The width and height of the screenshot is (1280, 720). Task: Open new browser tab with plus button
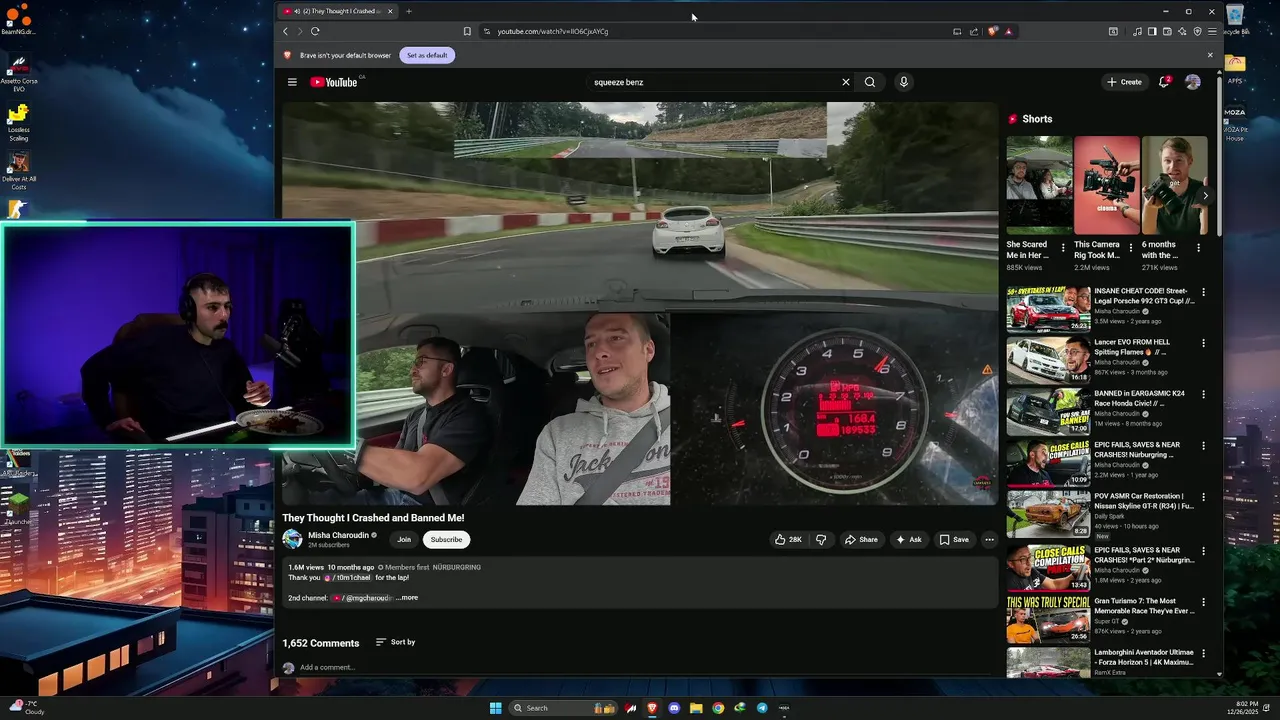(408, 11)
